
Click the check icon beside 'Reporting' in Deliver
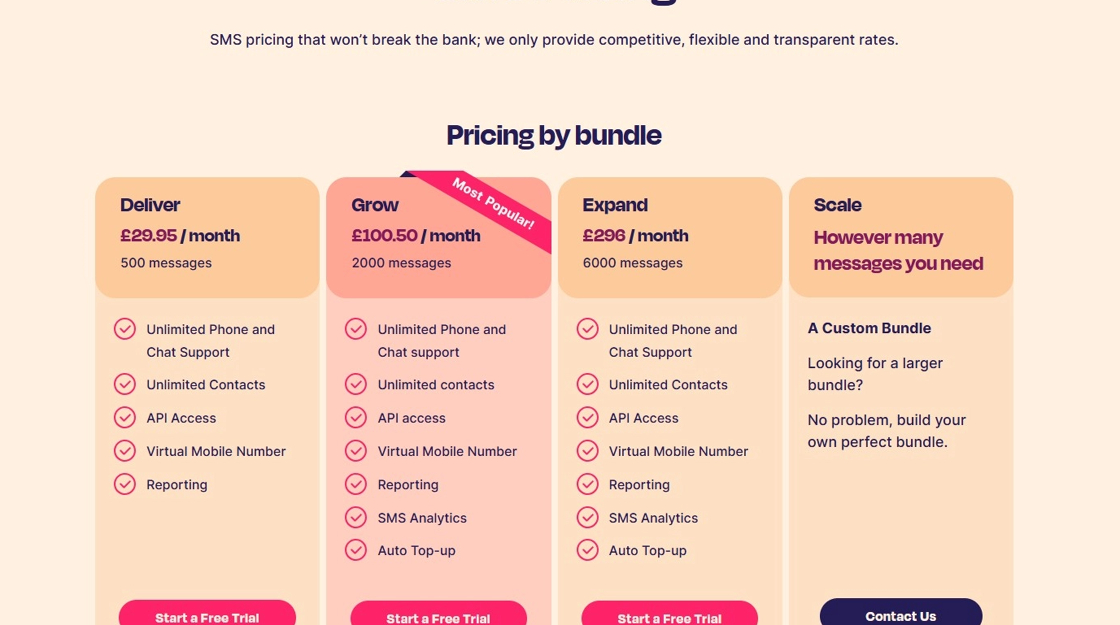point(125,484)
